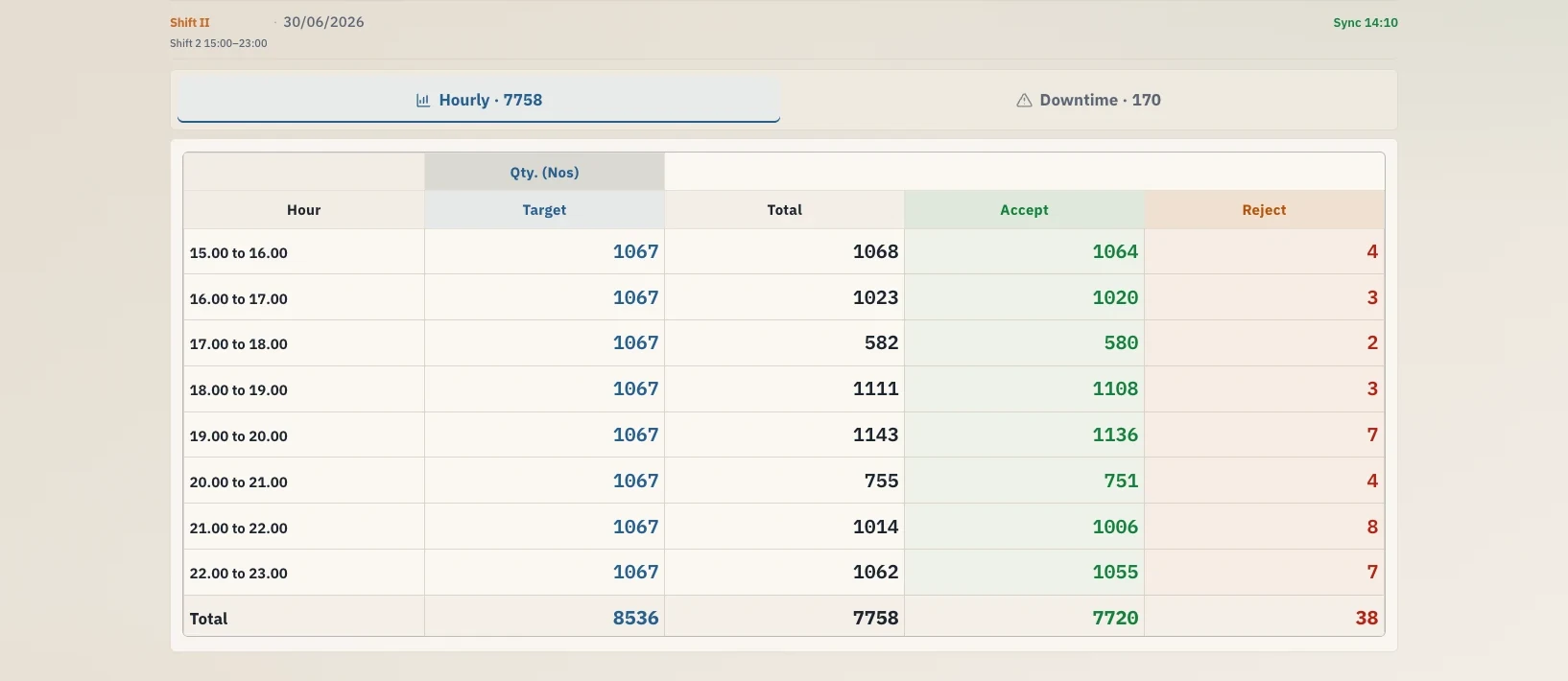Click the Hour column header
Viewport: 1568px width, 681px height.
tap(303, 210)
